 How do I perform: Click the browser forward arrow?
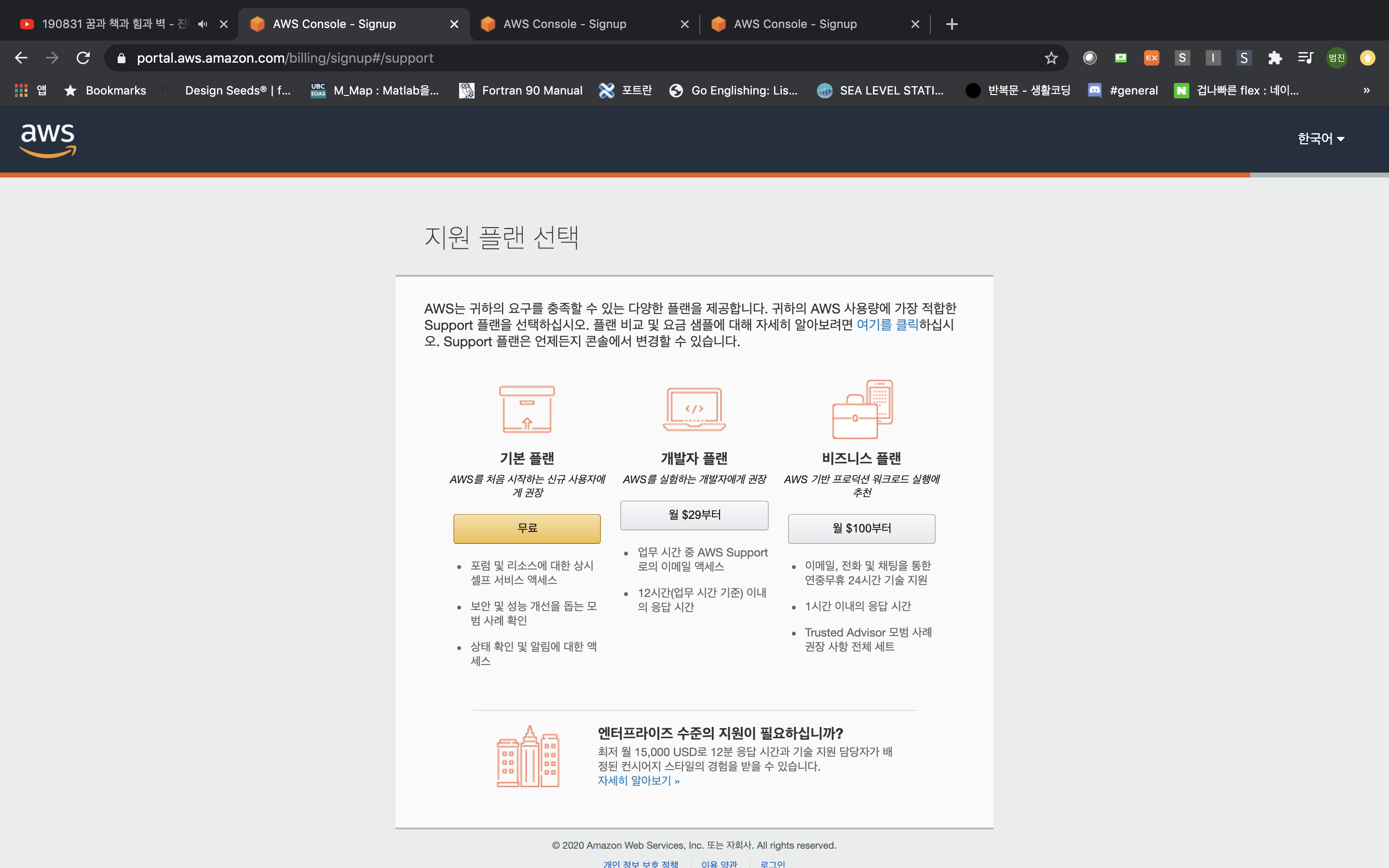(52, 58)
